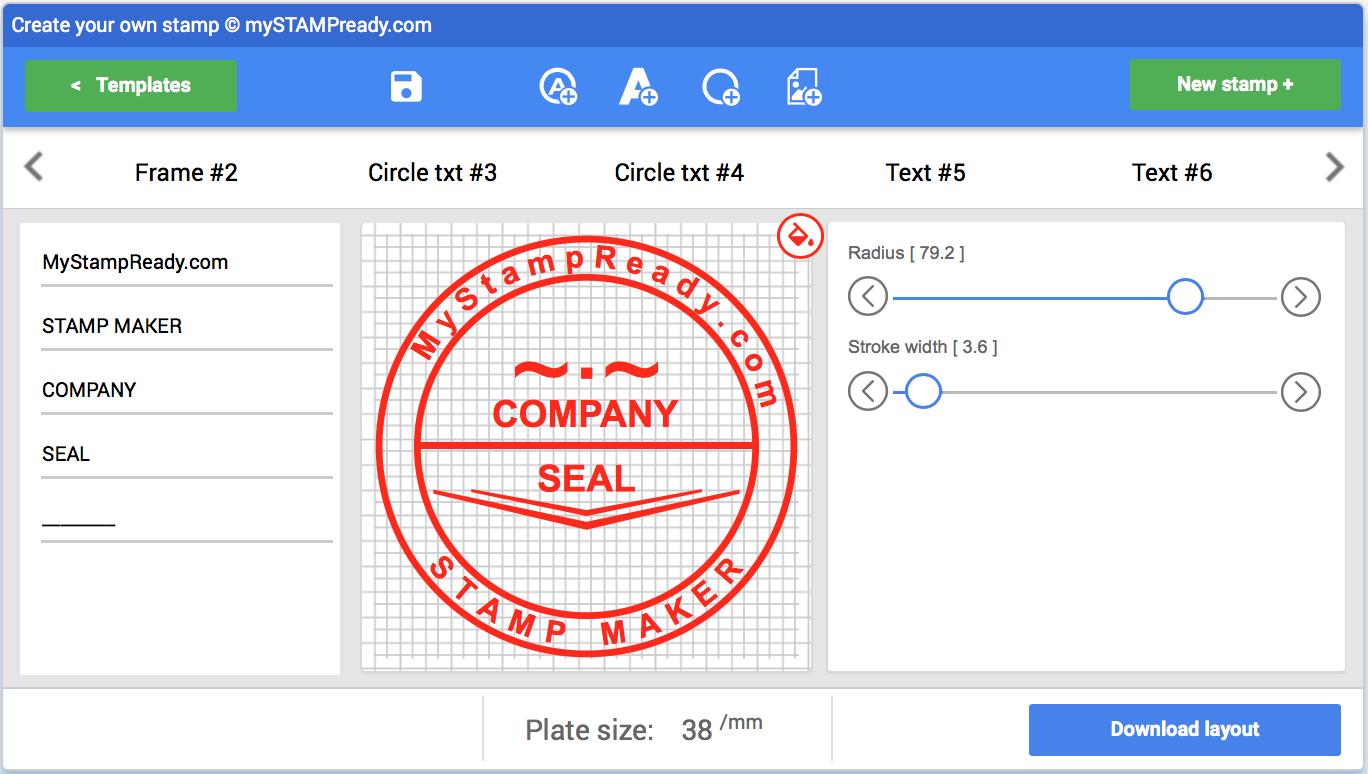Click the STAMP MAKER text field
Screen dimensions: 1368x774
click(x=187, y=327)
